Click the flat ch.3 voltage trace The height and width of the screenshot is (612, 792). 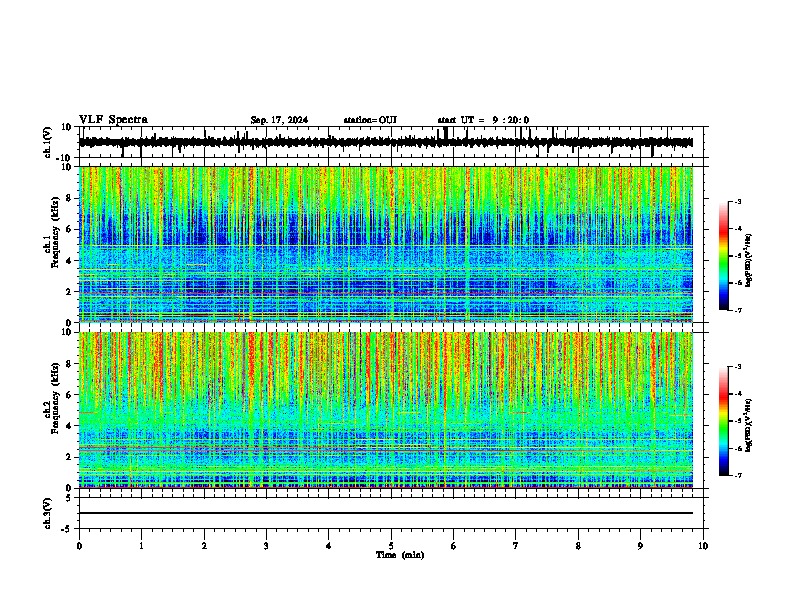click(386, 513)
